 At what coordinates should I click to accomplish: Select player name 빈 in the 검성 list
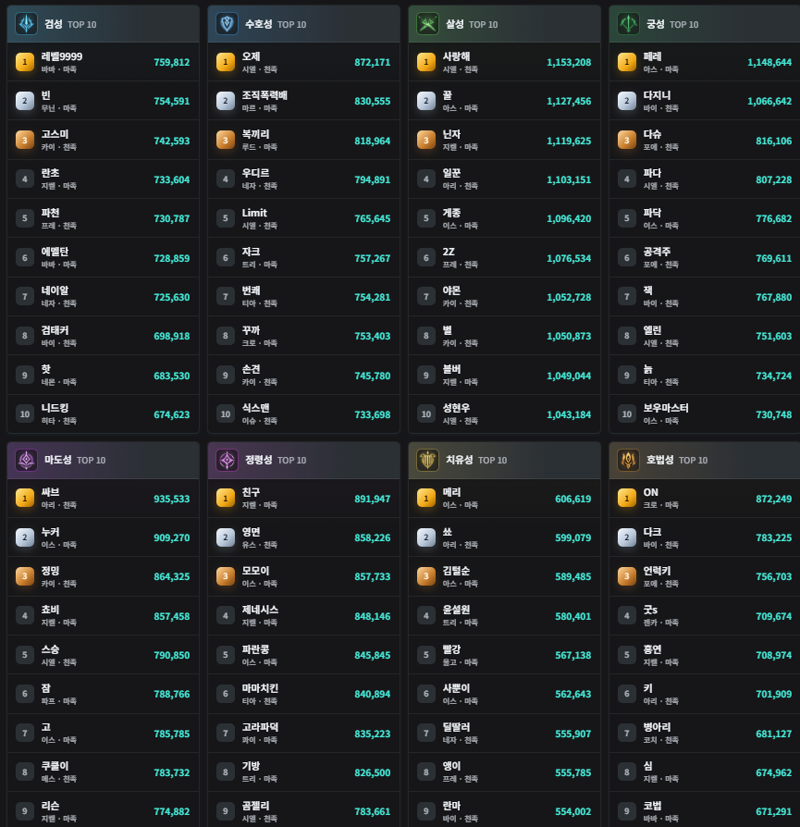(x=46, y=95)
